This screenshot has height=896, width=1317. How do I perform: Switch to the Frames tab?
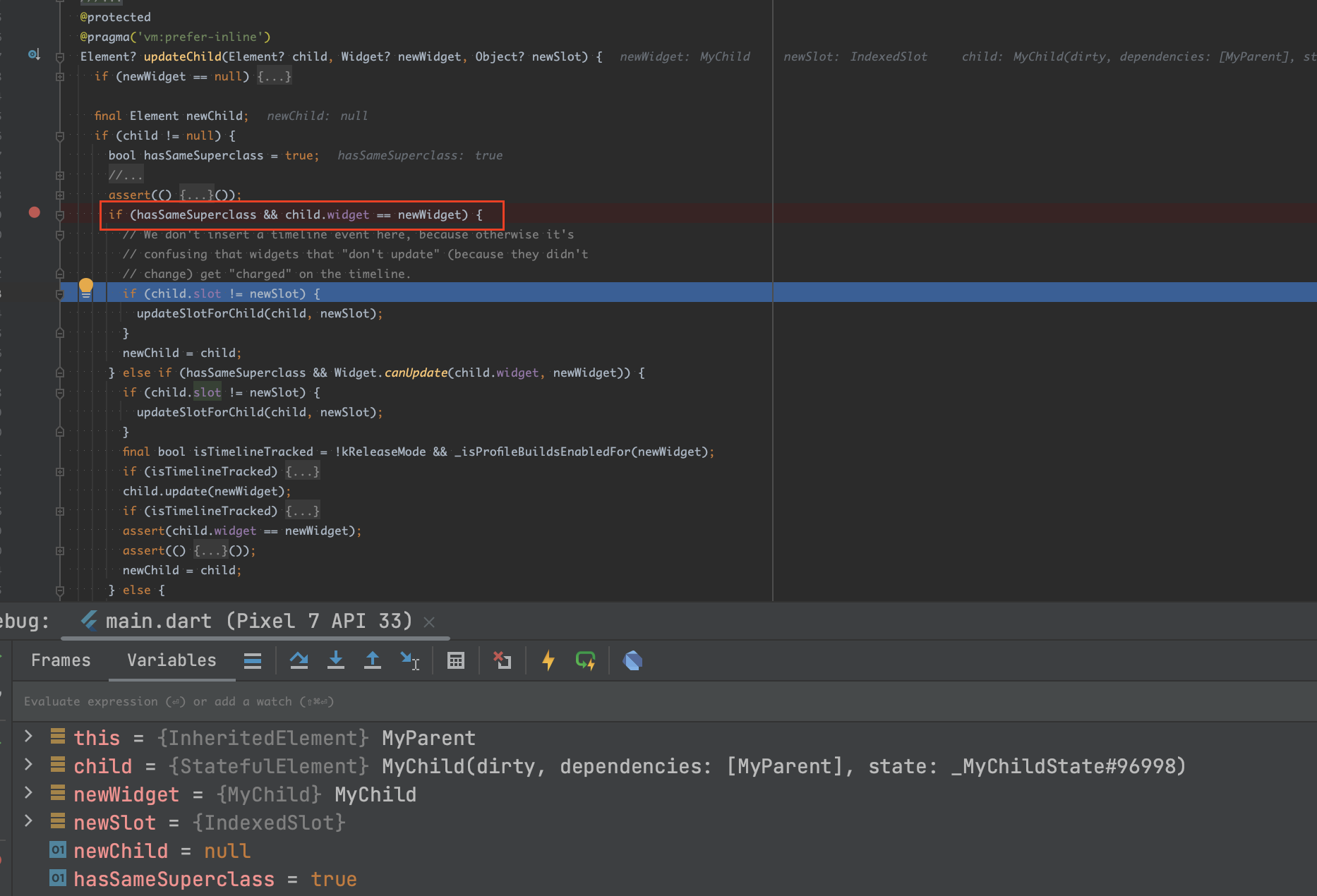(x=61, y=660)
